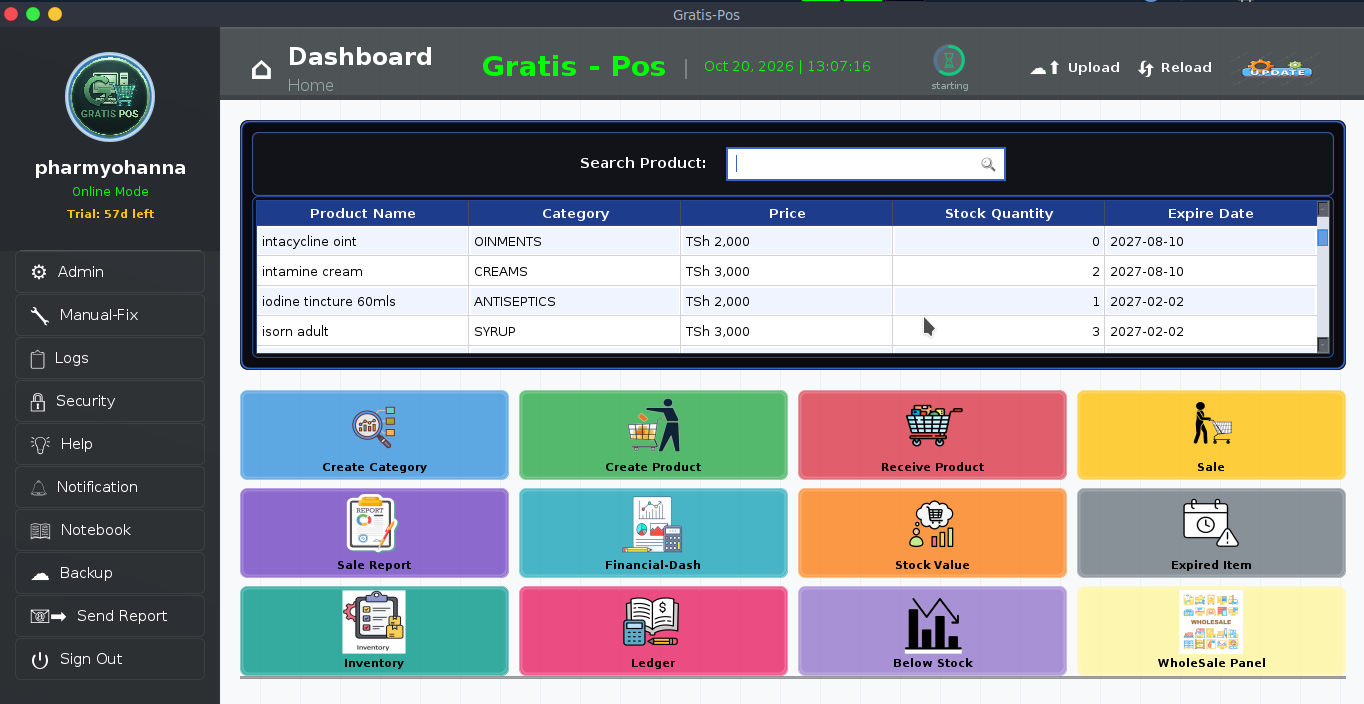The height and width of the screenshot is (704, 1364).
Task: Open Admin from the sidebar
Action: tap(110, 272)
